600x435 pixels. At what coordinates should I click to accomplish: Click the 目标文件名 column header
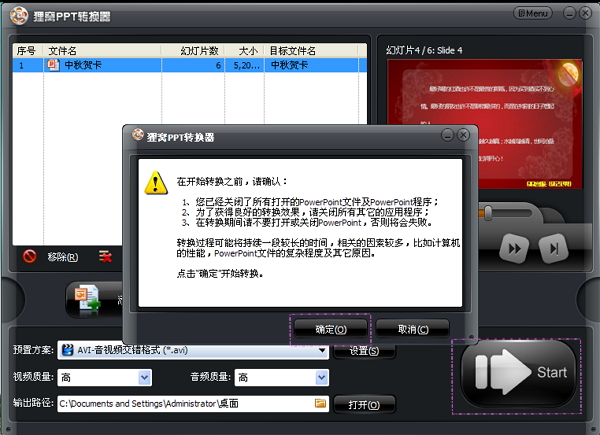point(311,51)
